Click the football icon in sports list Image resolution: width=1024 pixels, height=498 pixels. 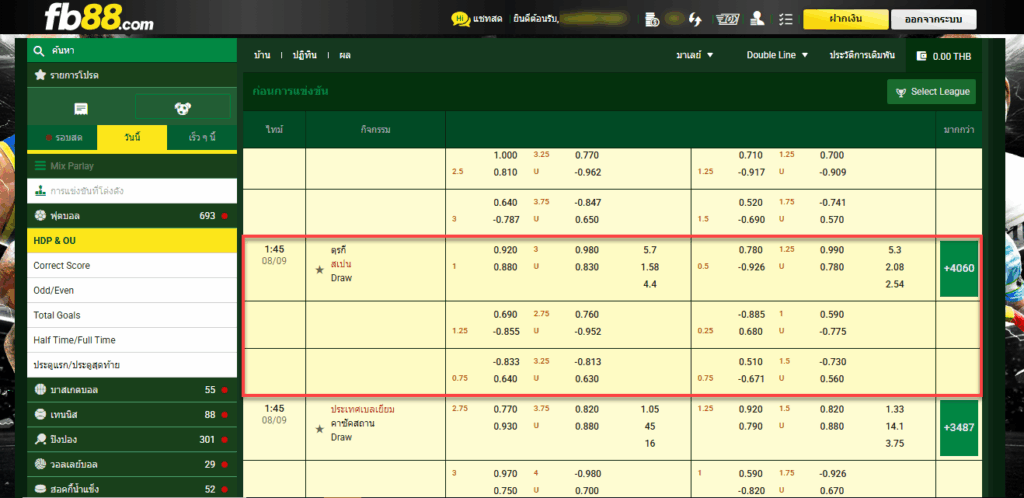40,215
